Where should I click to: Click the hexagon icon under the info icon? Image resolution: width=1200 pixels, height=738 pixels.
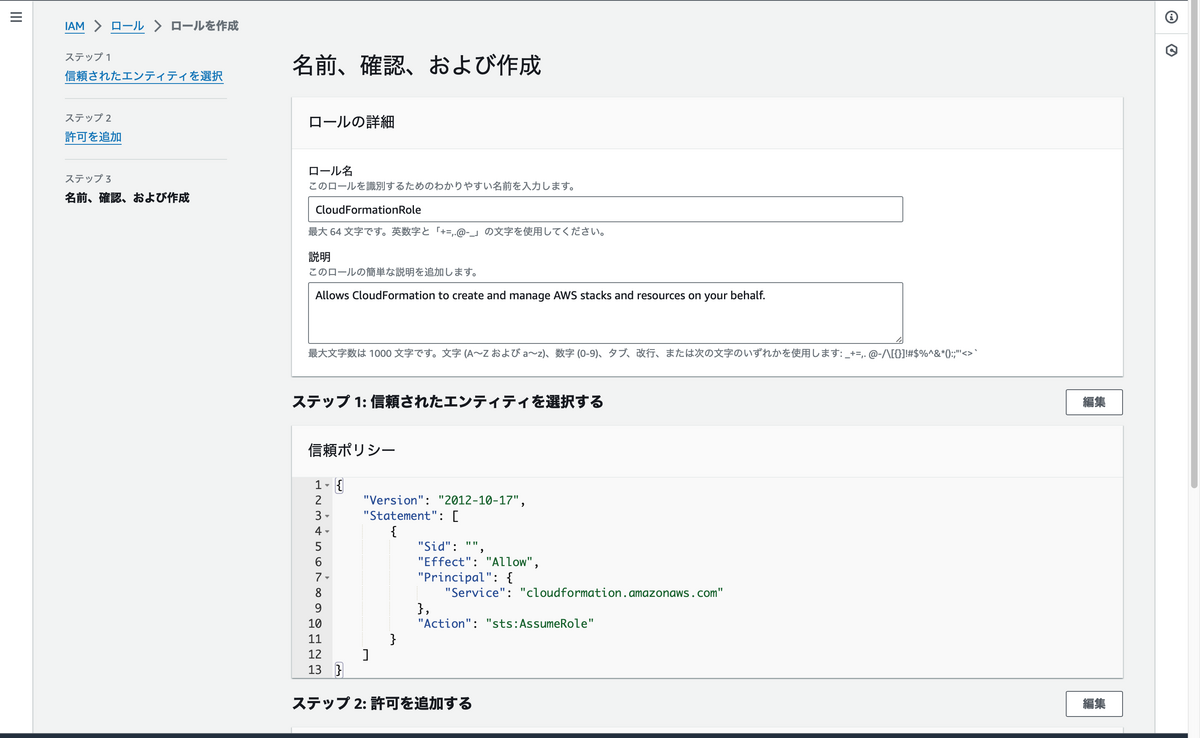pos(1171,50)
